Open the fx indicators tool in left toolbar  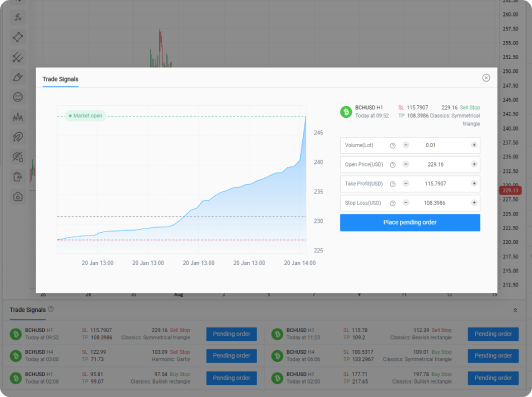[18, 17]
